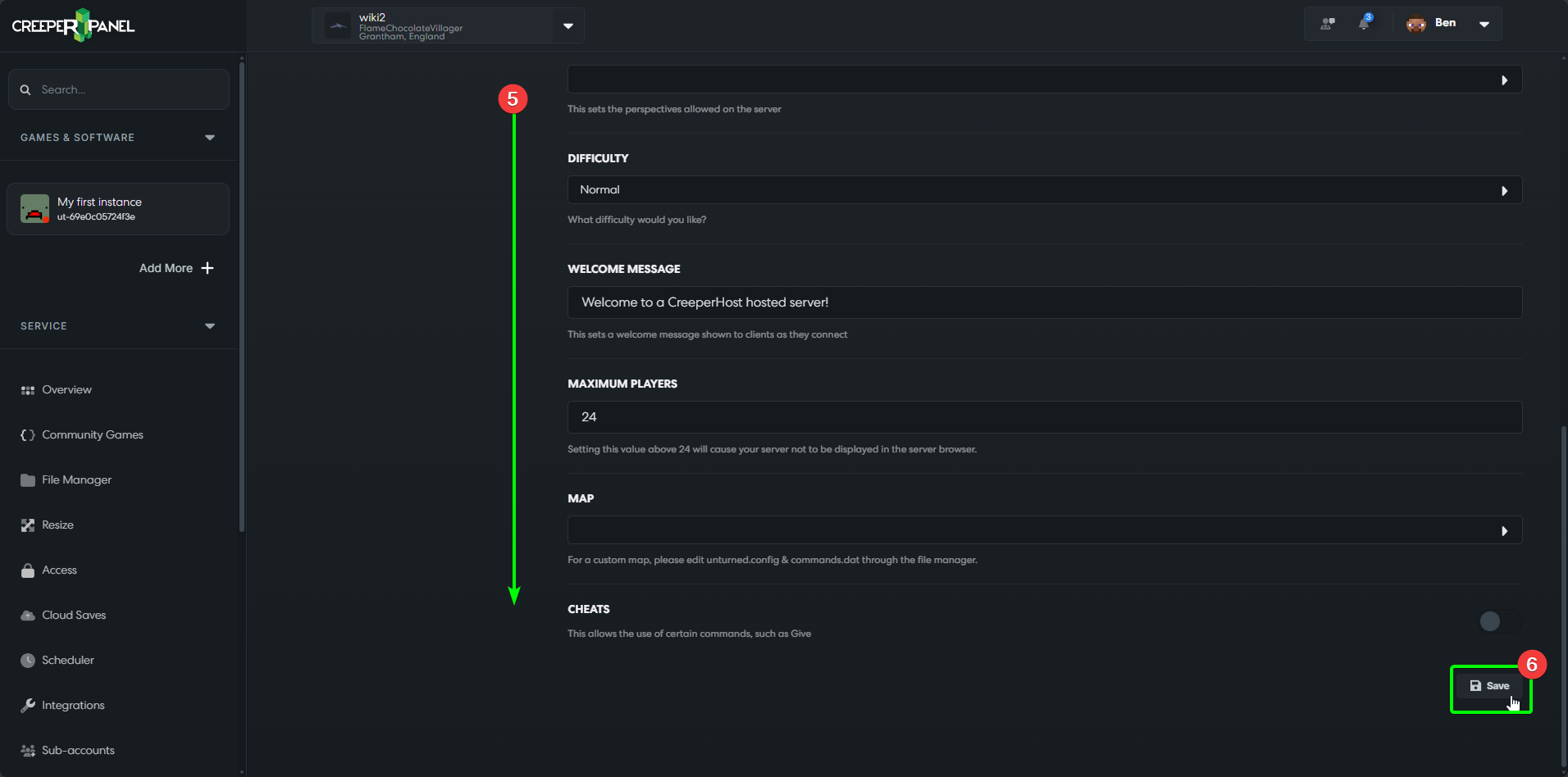Collapse the Service section
The width and height of the screenshot is (1568, 777).
[x=210, y=325]
